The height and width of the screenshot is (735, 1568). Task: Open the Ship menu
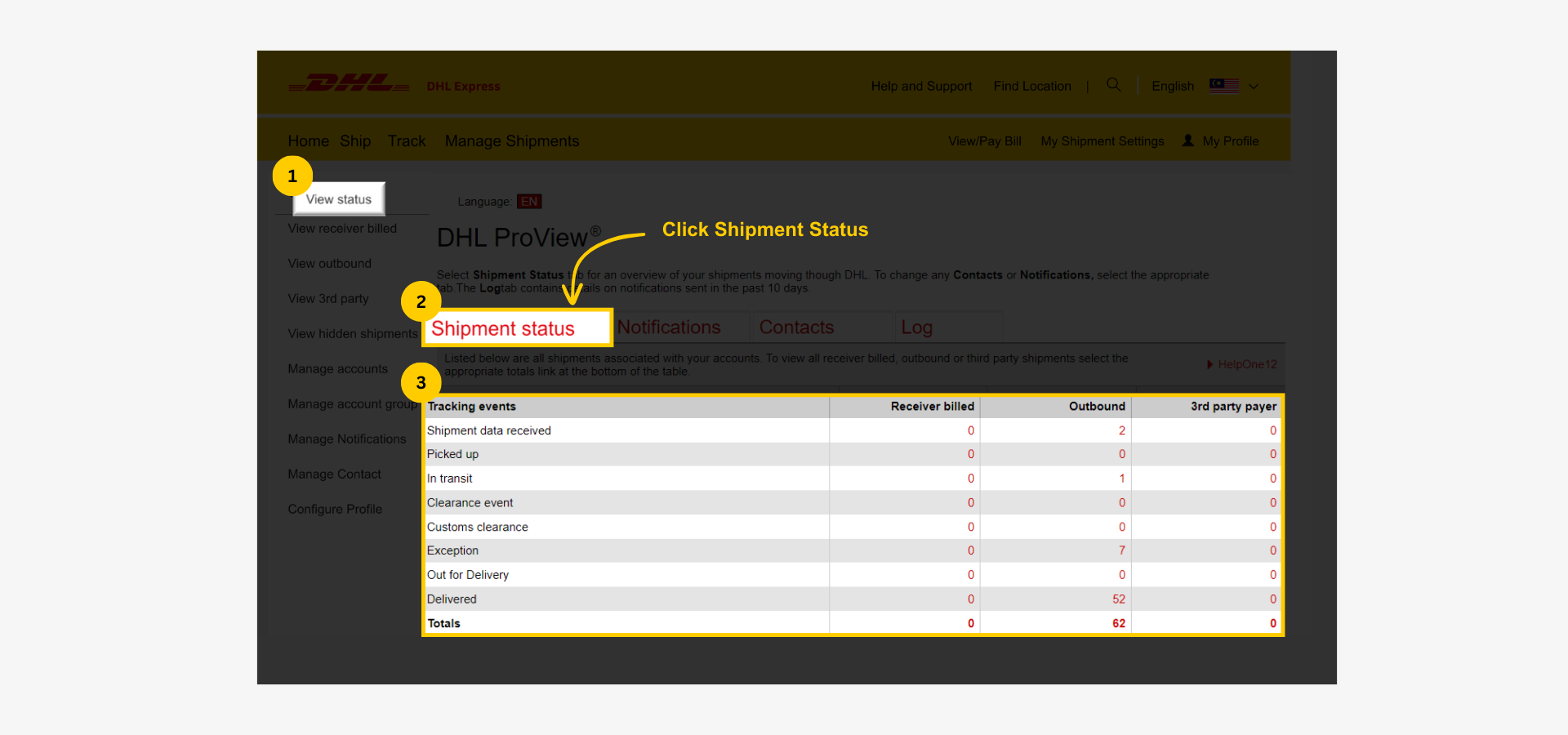355,141
